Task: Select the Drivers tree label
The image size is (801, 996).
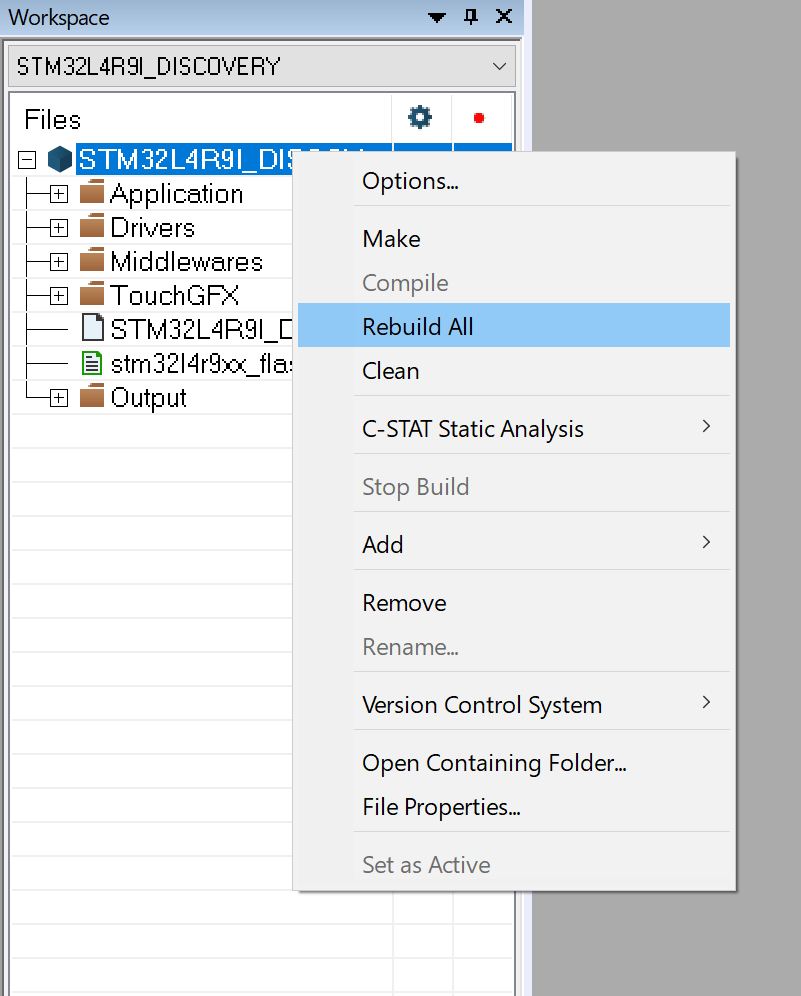Action: pos(152,227)
